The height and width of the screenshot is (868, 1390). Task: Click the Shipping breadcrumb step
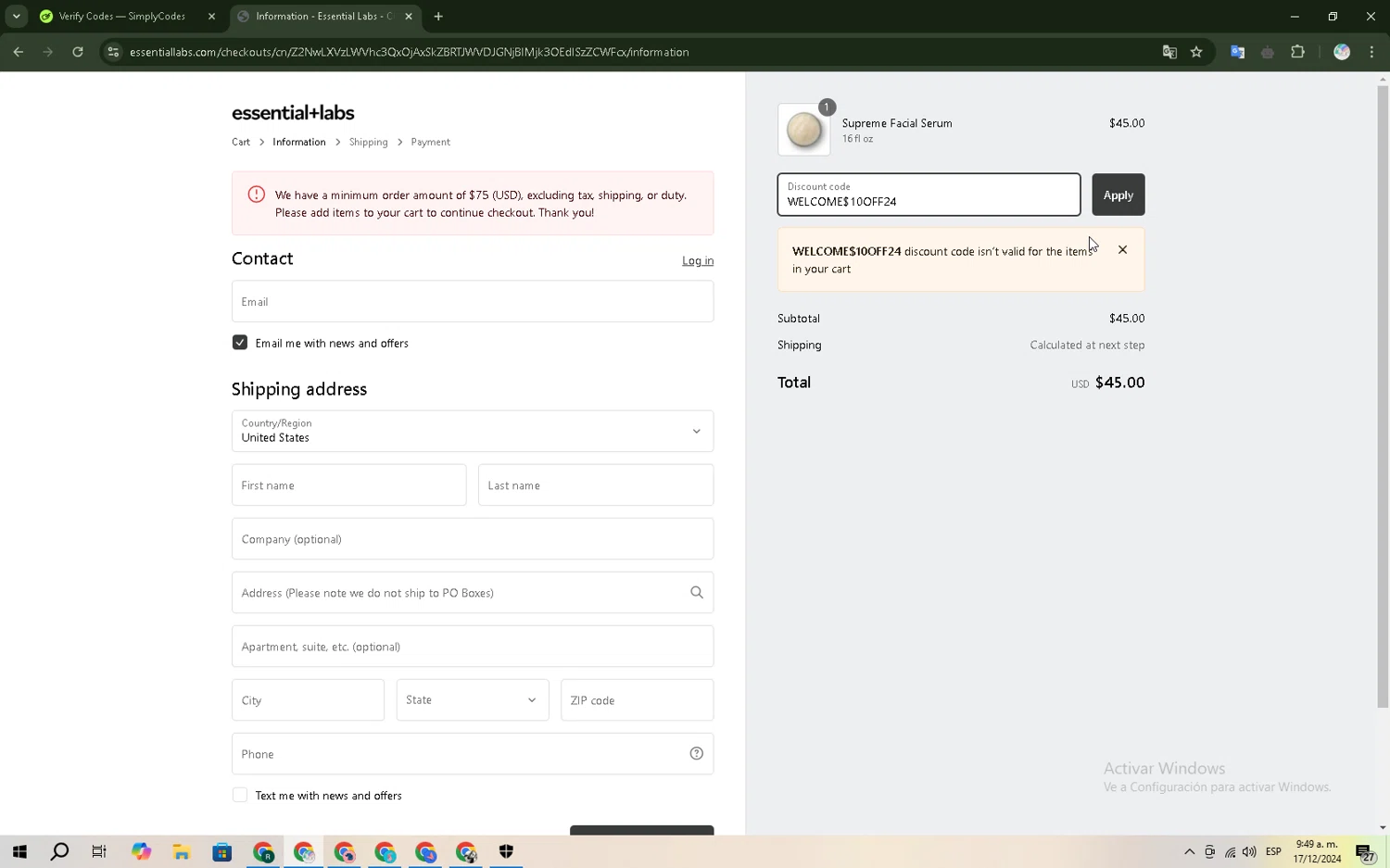tap(369, 142)
